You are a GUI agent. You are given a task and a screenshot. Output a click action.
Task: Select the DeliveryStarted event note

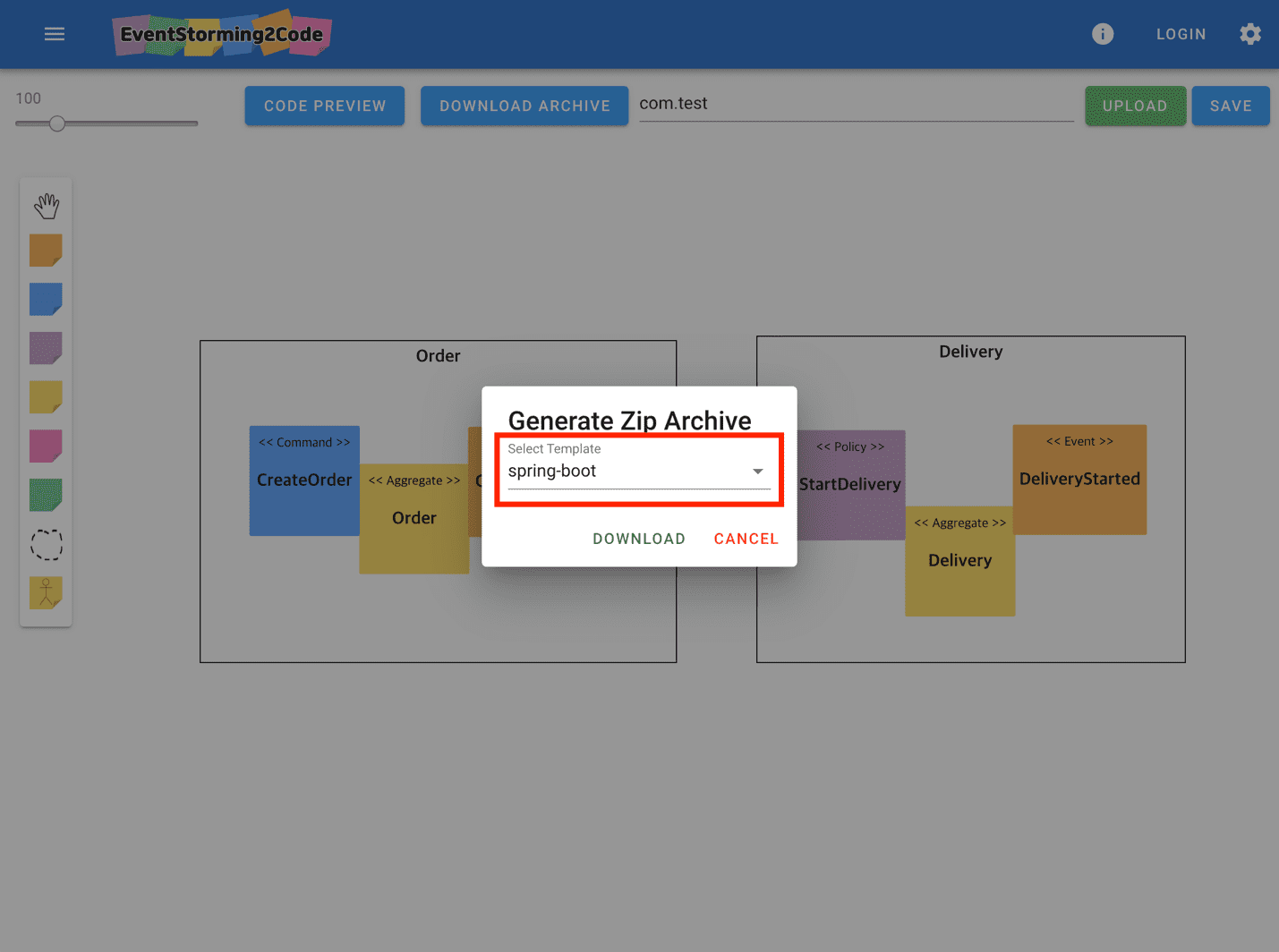pyautogui.click(x=1079, y=480)
